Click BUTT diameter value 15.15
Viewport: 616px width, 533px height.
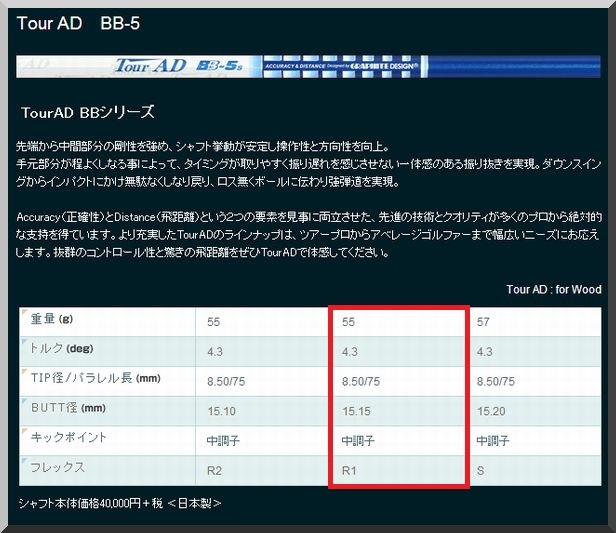pos(356,411)
